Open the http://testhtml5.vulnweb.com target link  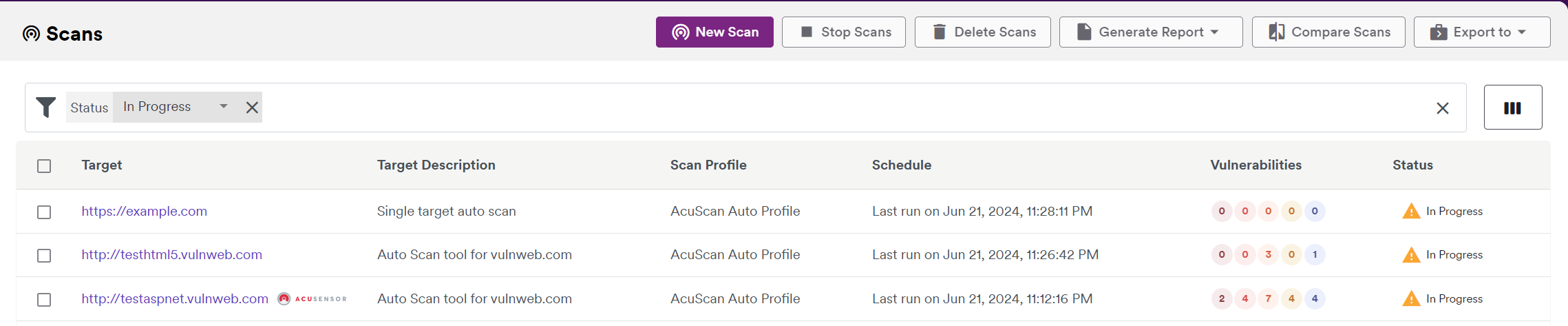(171, 255)
